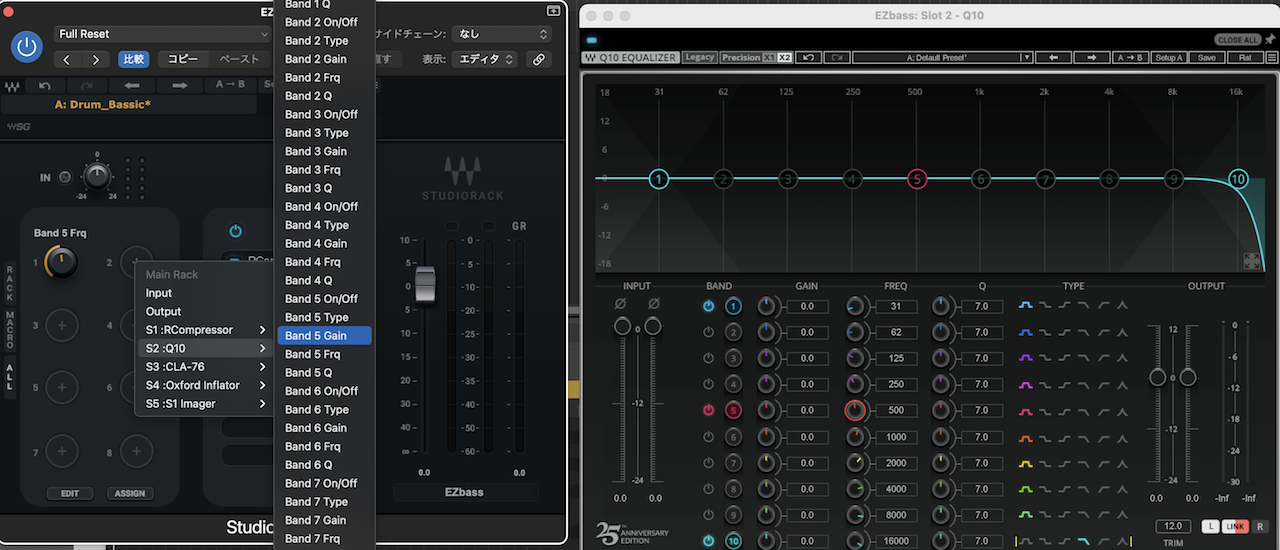Adjust the StudioRack IN gain knob

[97, 177]
